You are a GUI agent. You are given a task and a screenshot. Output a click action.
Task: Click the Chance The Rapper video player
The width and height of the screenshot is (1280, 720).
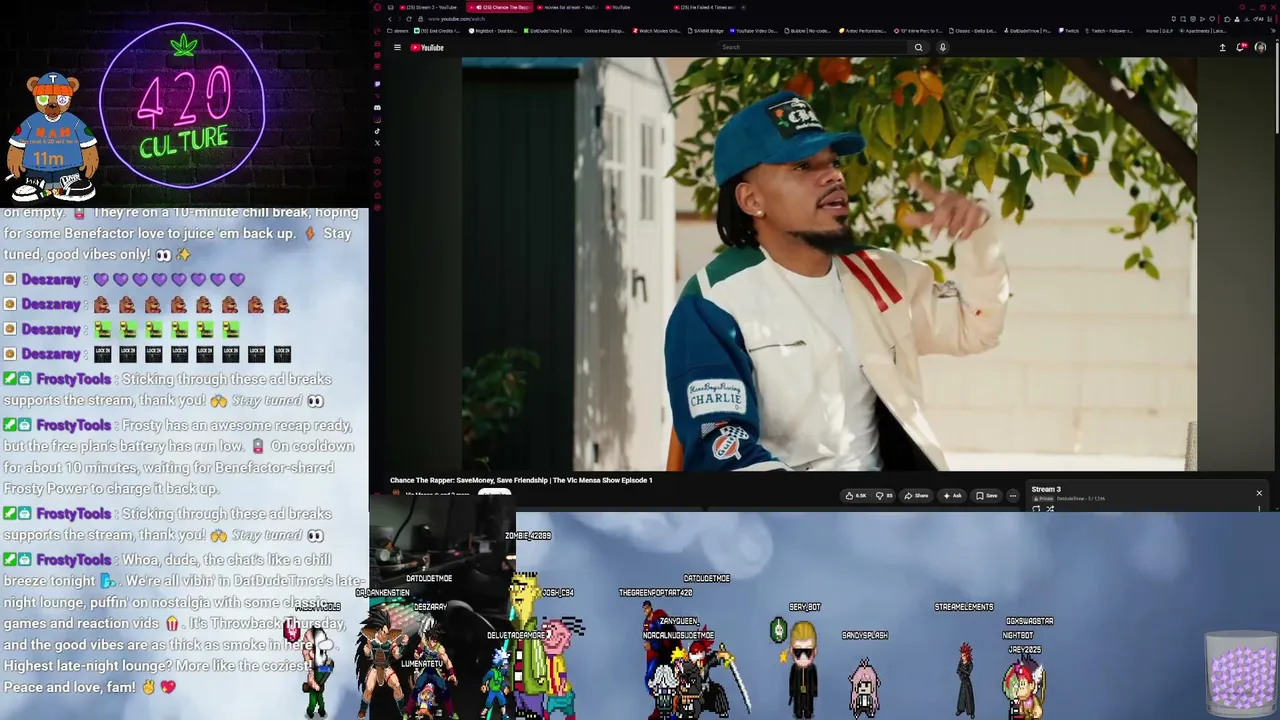[829, 263]
